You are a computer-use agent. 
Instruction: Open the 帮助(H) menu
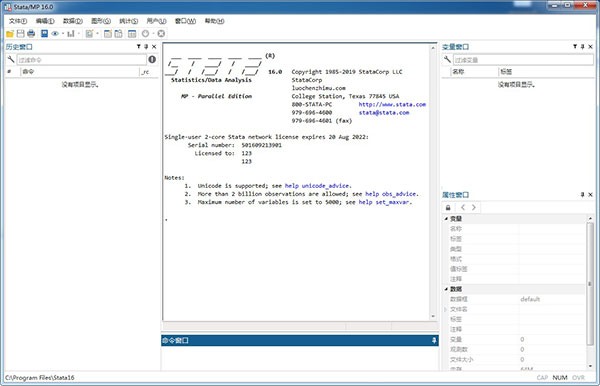pyautogui.click(x=214, y=21)
